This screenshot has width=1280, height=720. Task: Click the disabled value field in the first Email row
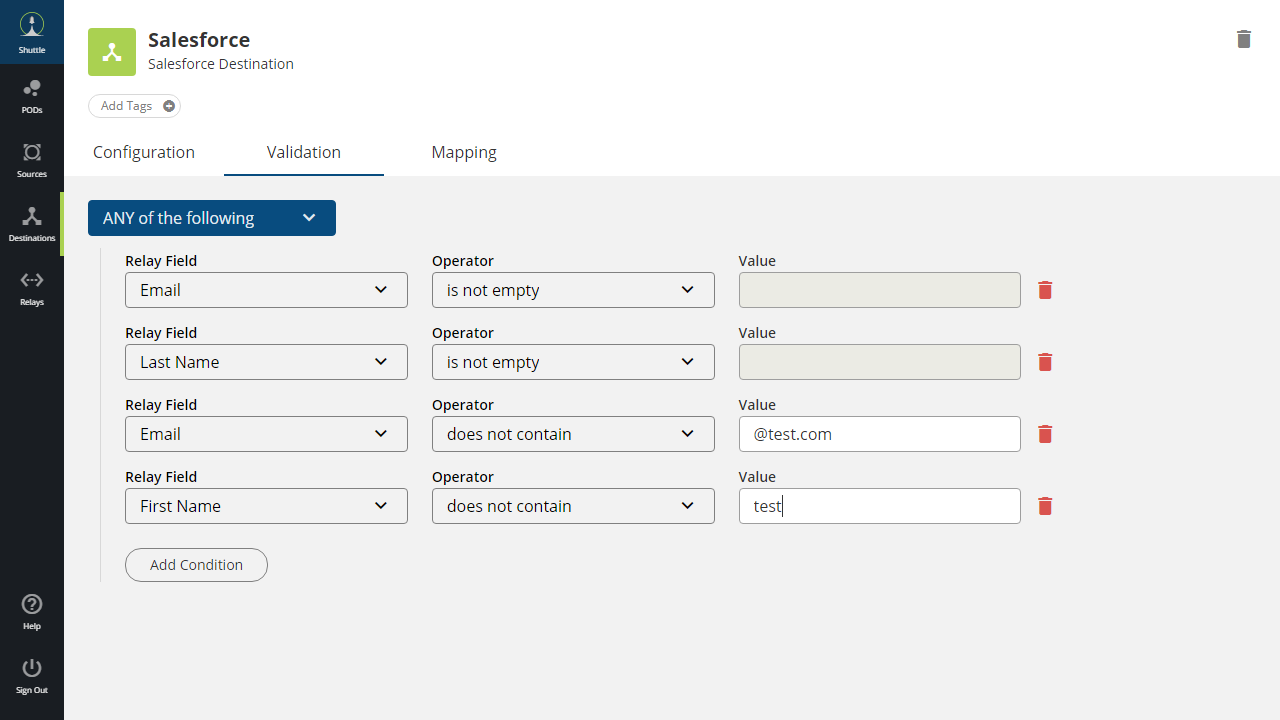(x=880, y=290)
